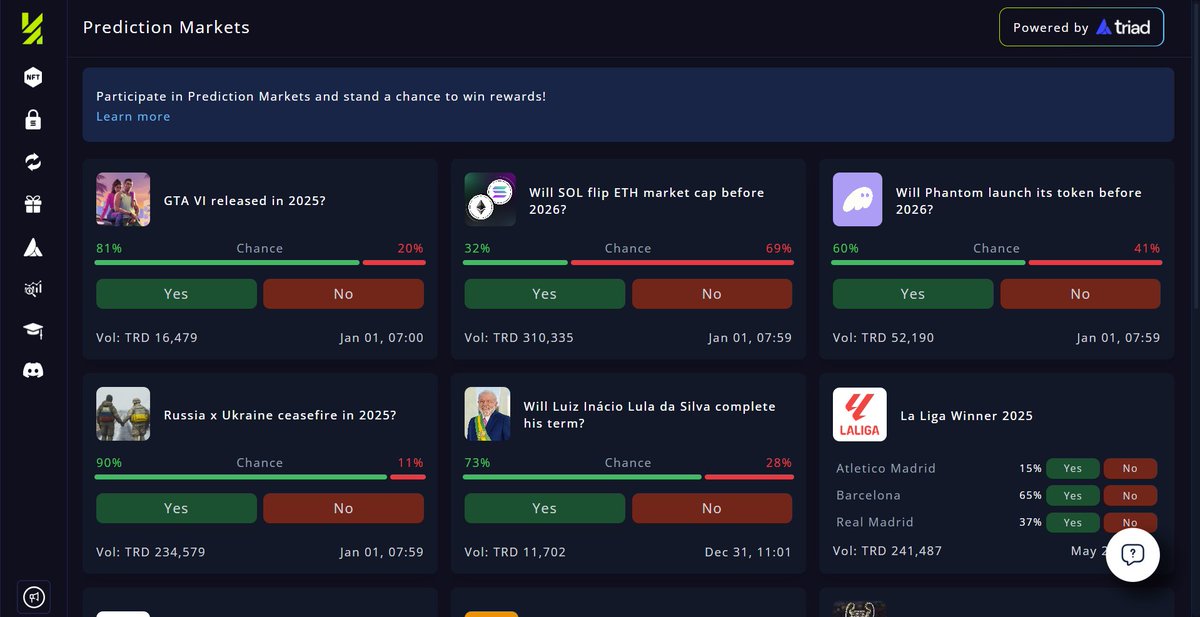Screen dimensions: 1200x617
Task: Open the 'Will Phantom launch its token' title
Action: pos(1019,201)
